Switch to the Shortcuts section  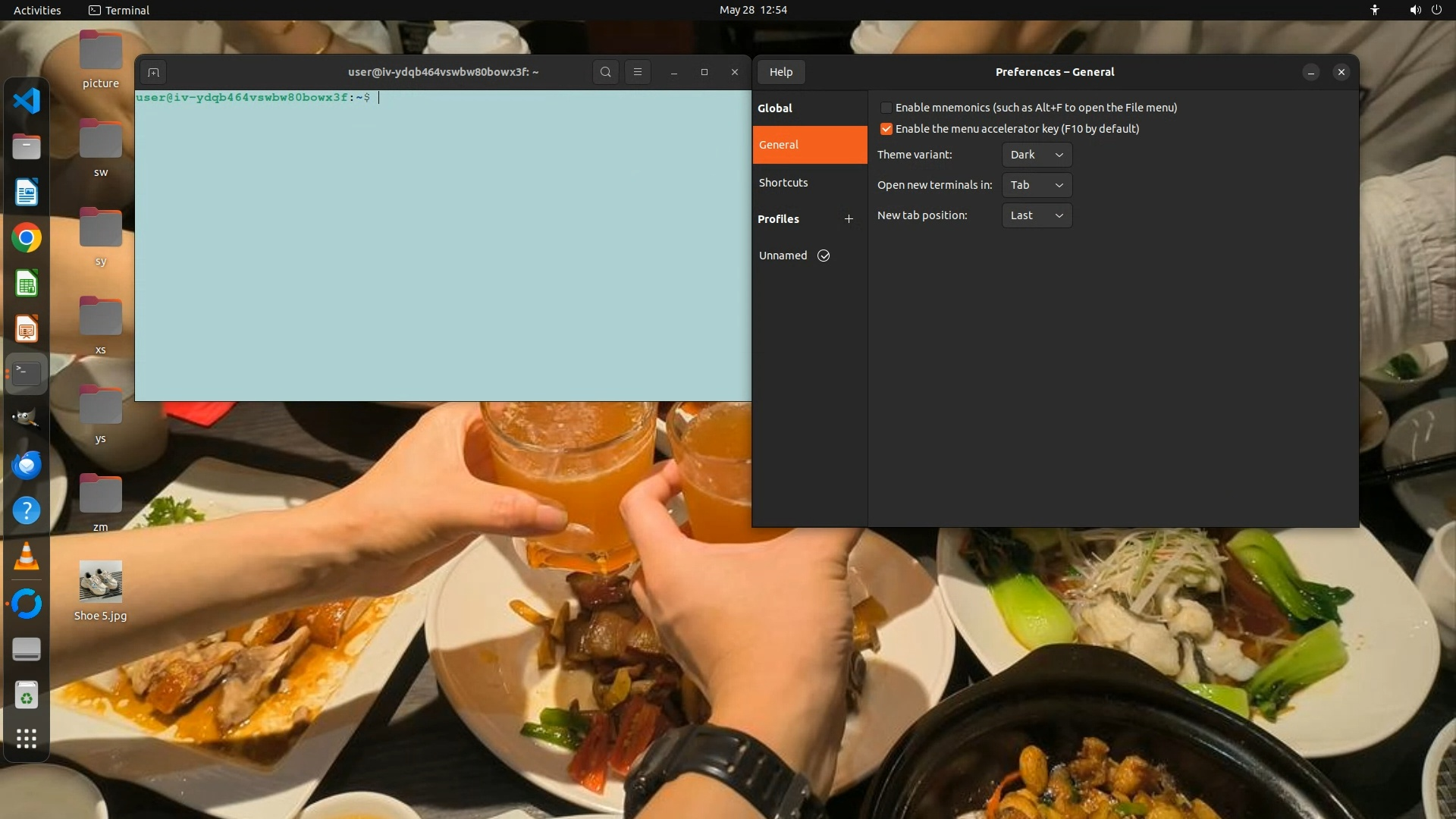[783, 183]
